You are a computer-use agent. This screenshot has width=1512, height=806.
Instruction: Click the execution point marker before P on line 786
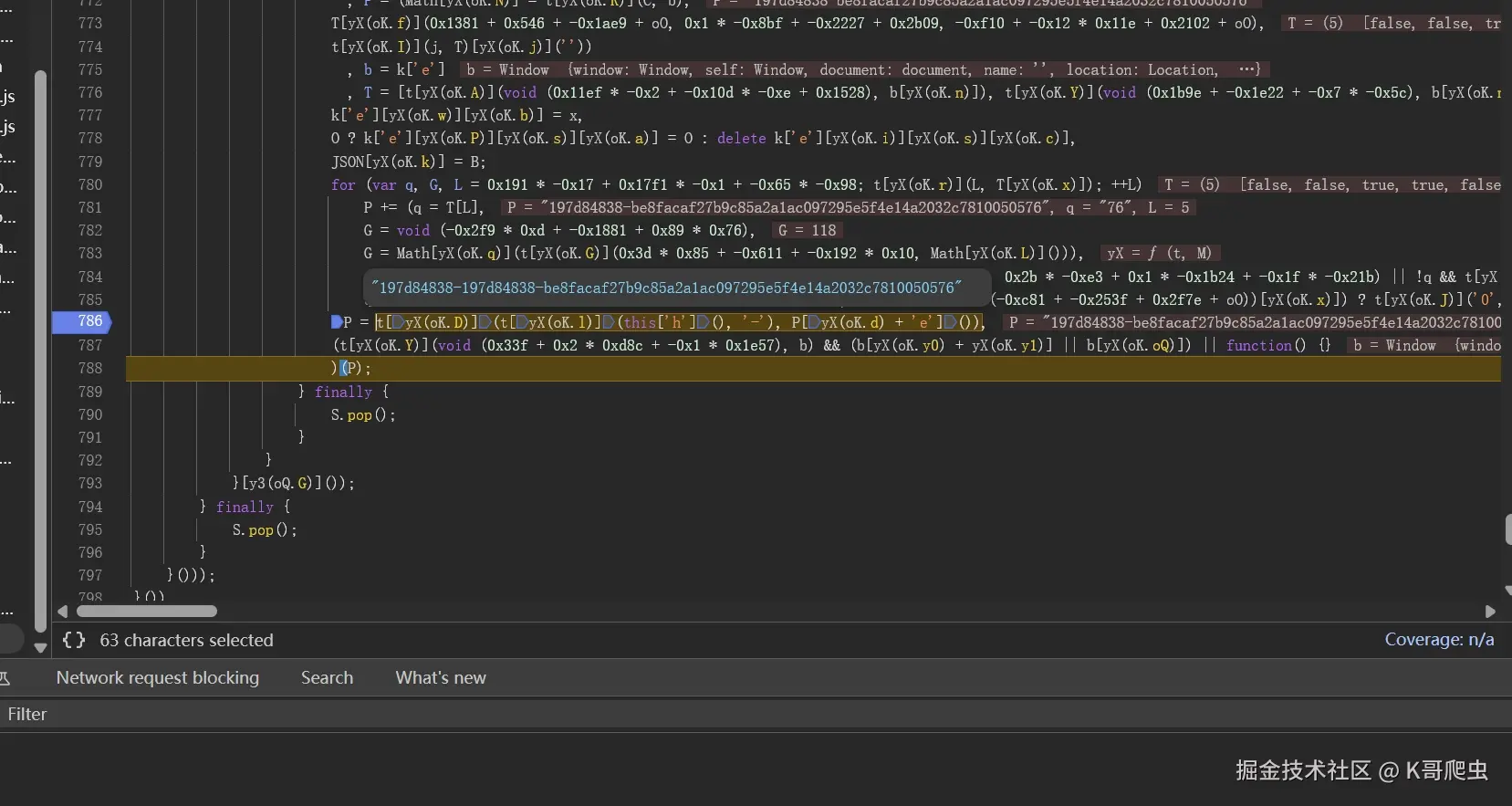[337, 321]
